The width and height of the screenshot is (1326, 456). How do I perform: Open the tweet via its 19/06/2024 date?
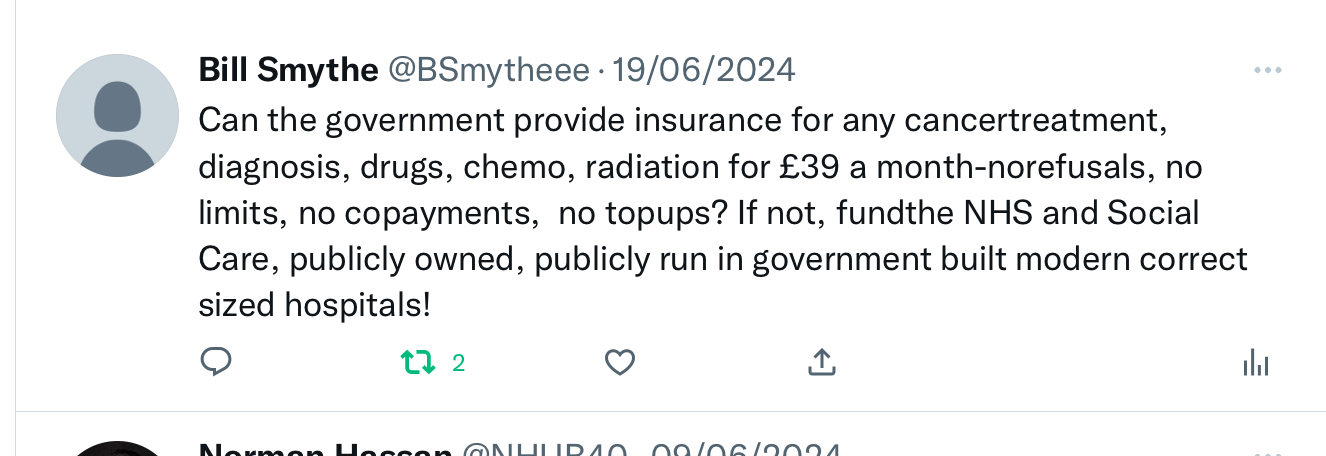tap(704, 70)
